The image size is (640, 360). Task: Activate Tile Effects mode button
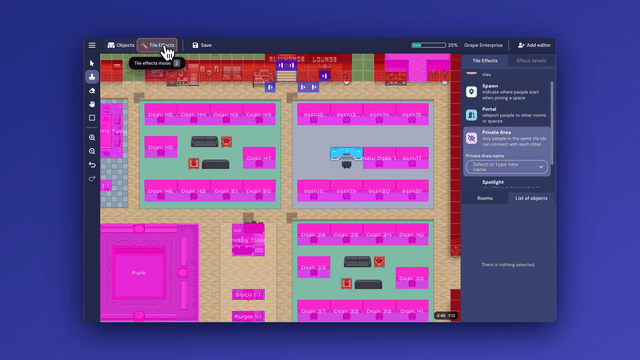point(157,45)
